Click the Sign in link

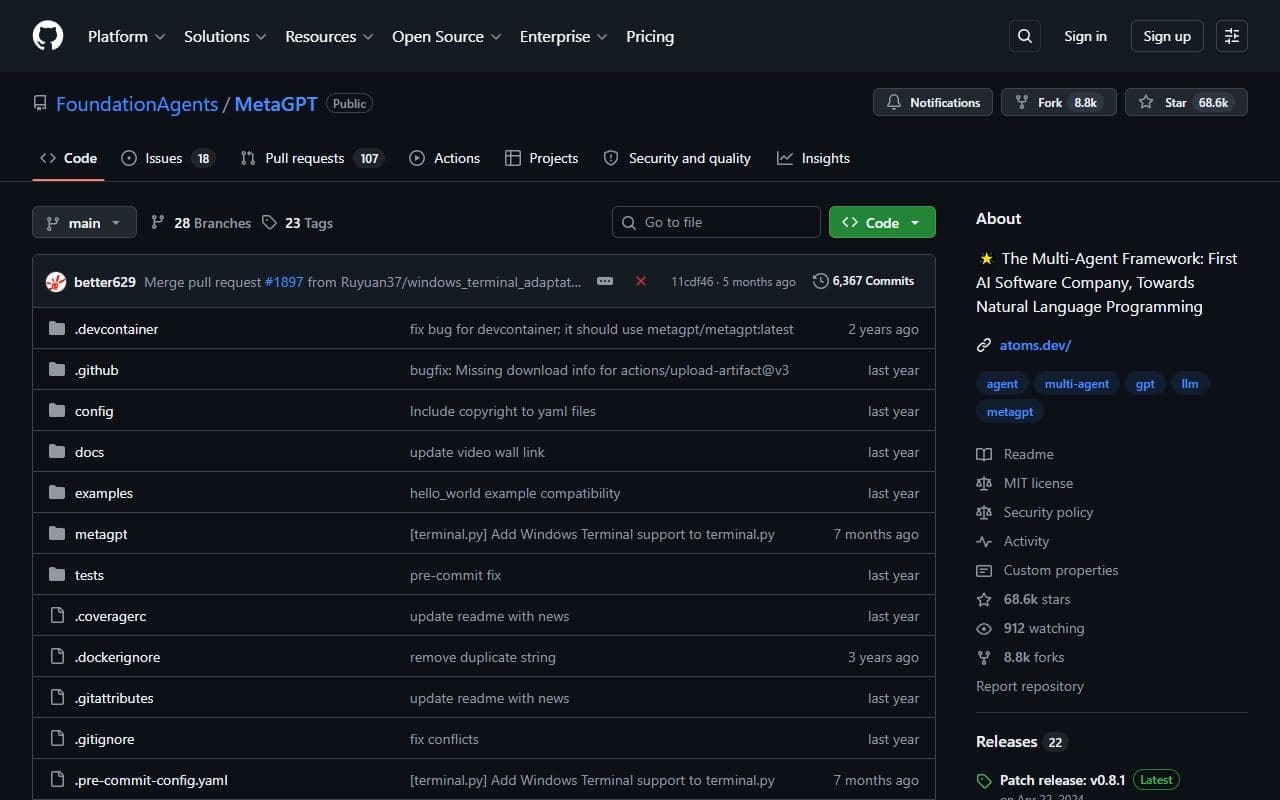click(x=1085, y=36)
